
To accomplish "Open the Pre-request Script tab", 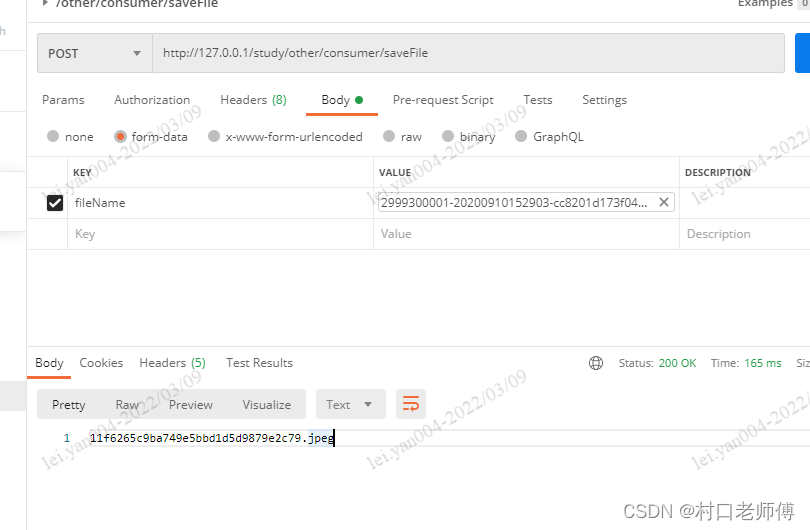I will (x=443, y=100).
